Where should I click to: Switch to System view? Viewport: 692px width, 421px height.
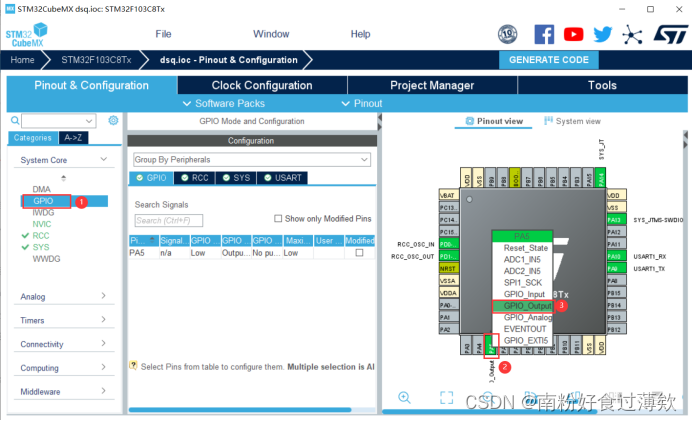pos(573,121)
